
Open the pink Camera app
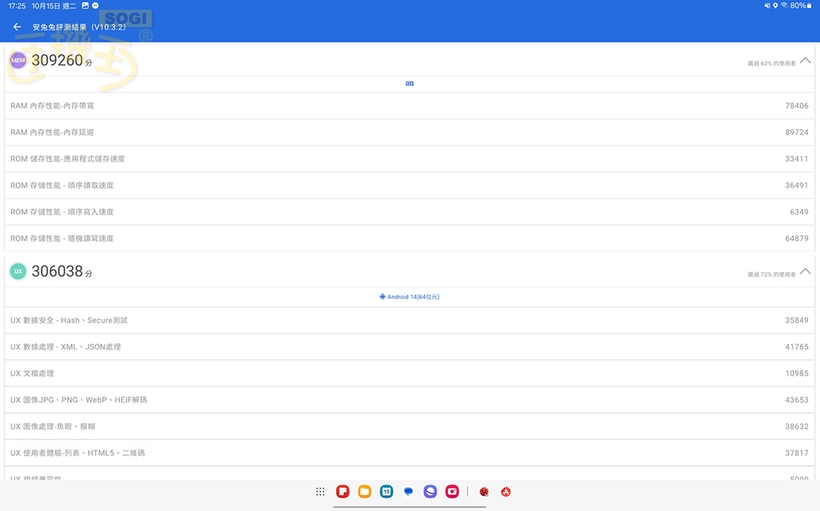[x=452, y=492]
